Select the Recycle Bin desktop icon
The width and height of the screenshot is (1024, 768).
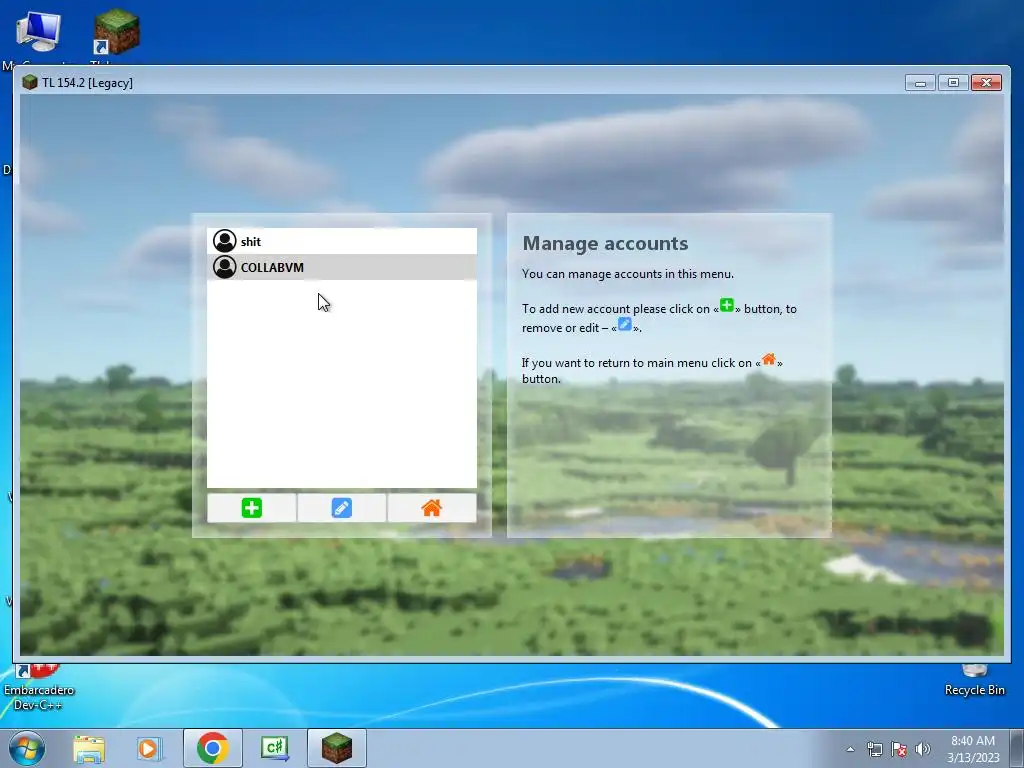tap(974, 680)
